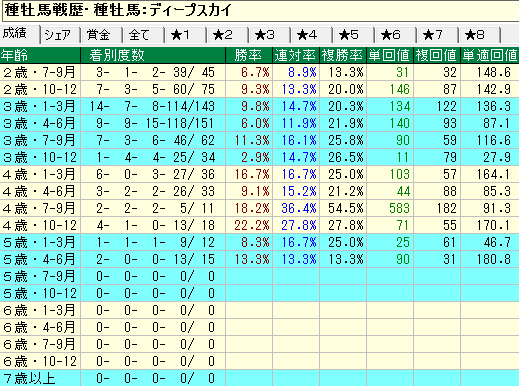Image resolution: width=519 pixels, height=386 pixels.
Task: Select the row 6歳・7-9月
Action: click(x=259, y=344)
